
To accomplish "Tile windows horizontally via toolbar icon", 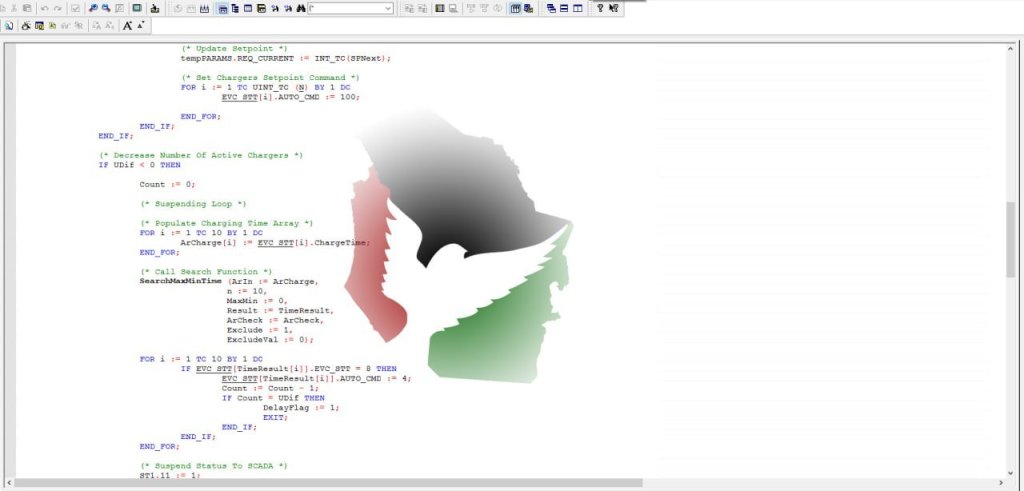I will coord(564,8).
